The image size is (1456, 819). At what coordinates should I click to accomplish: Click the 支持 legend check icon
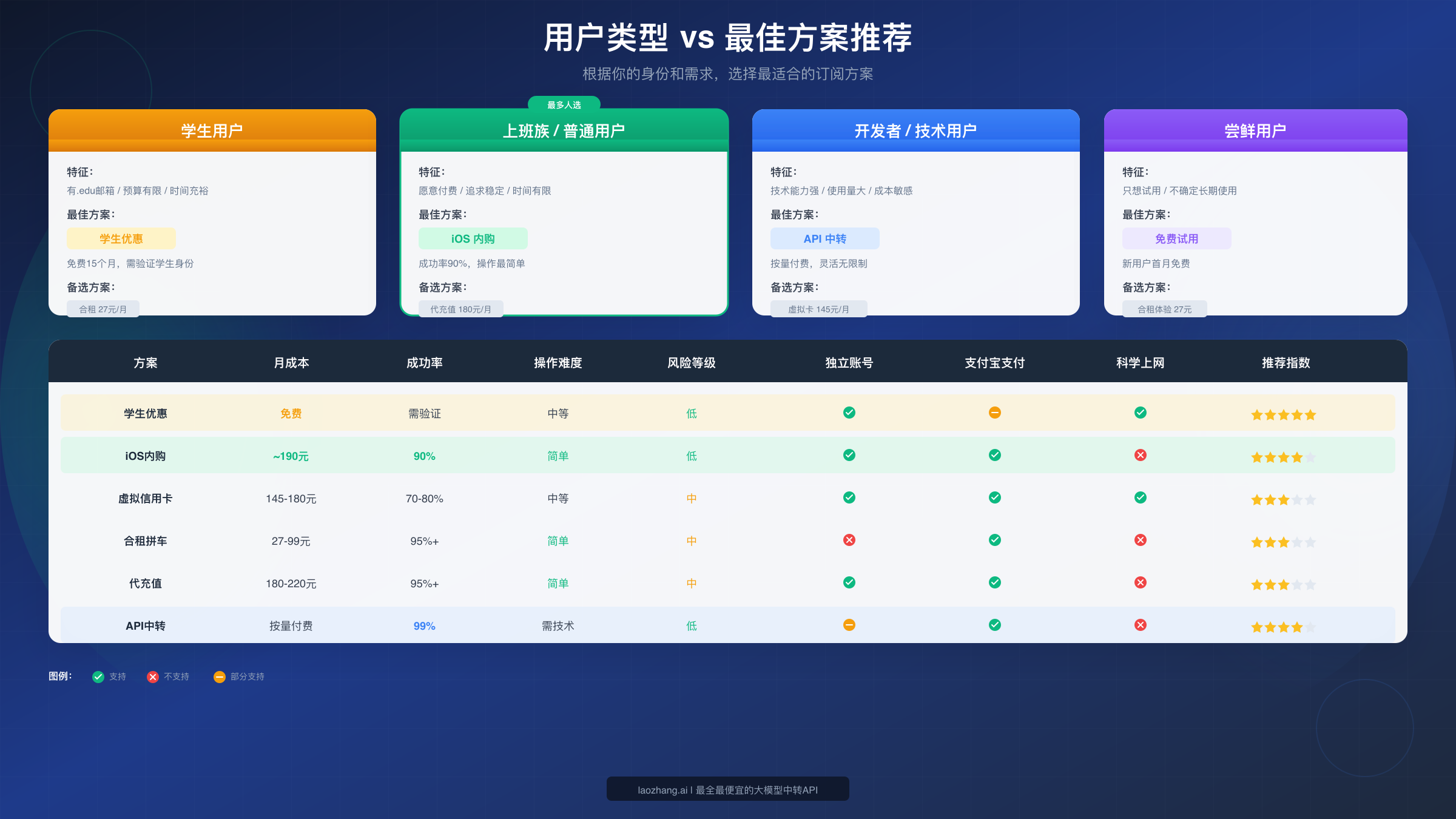tap(98, 676)
